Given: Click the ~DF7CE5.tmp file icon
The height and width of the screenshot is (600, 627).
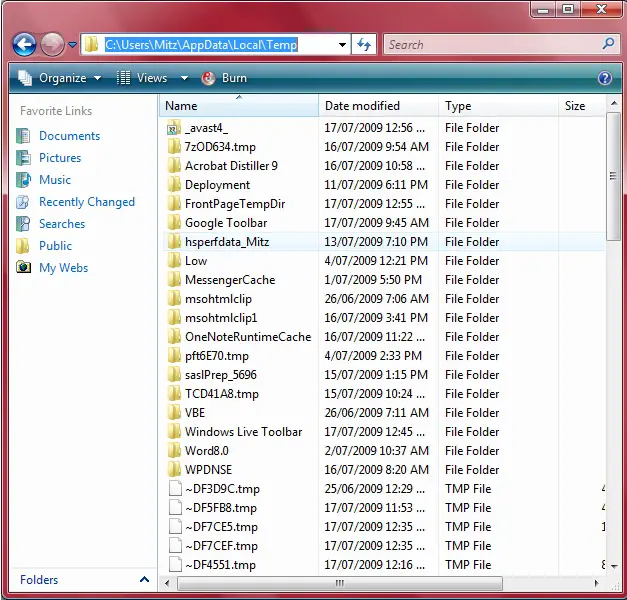Looking at the screenshot, I should click(175, 527).
